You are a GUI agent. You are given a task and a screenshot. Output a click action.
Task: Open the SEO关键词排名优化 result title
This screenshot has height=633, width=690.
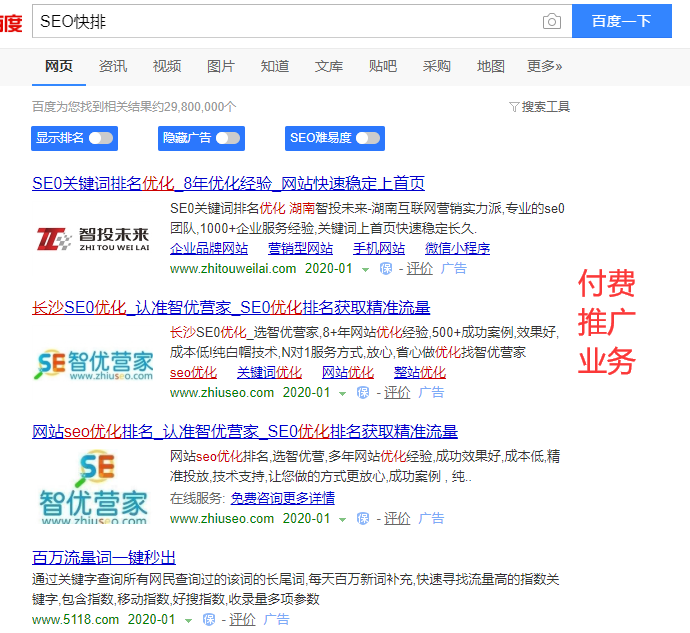(x=228, y=183)
